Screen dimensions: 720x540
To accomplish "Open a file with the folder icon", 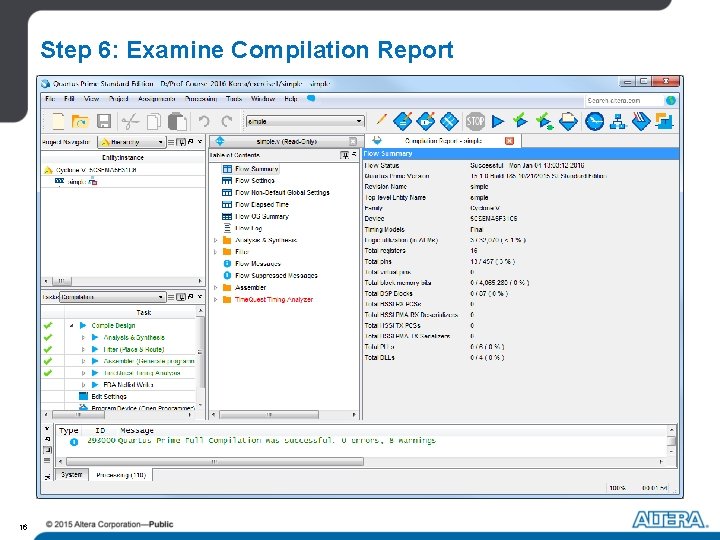I will click(80, 122).
